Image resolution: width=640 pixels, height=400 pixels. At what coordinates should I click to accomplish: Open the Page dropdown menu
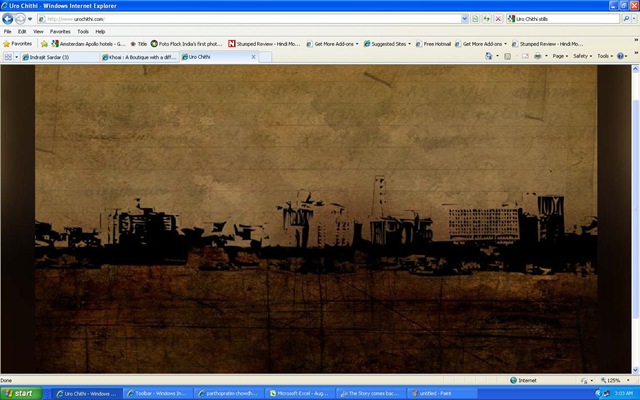click(x=560, y=56)
